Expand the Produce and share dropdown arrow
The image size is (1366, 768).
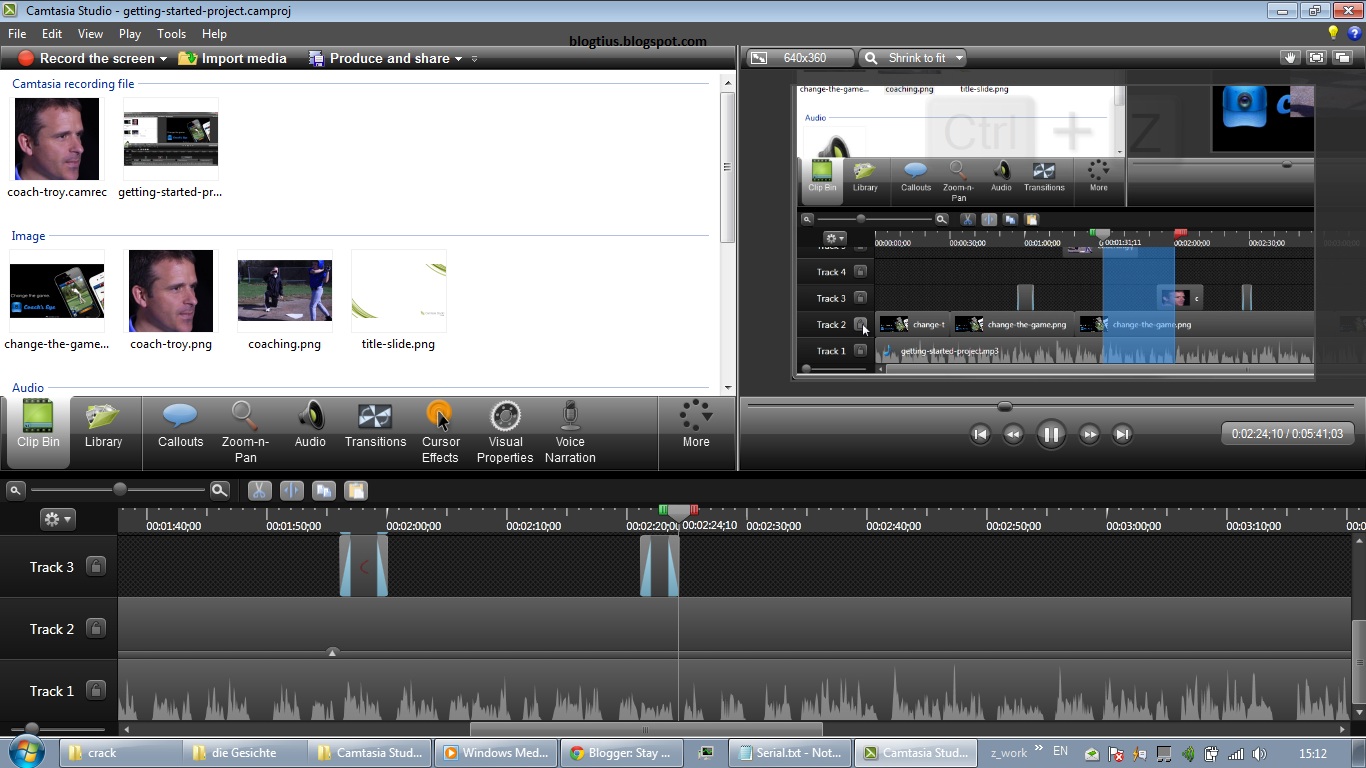[459, 59]
